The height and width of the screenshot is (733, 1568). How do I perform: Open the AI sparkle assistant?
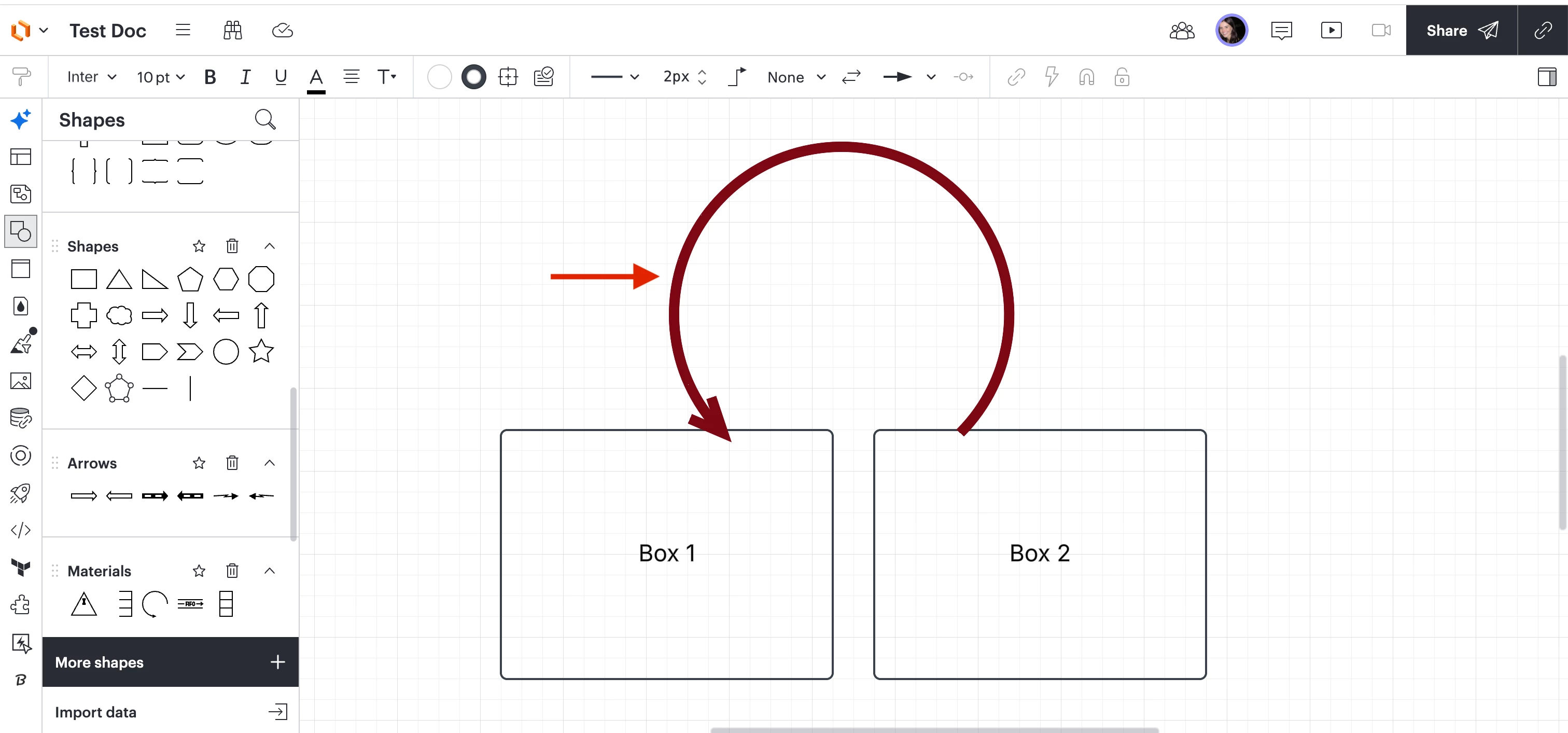click(x=21, y=119)
